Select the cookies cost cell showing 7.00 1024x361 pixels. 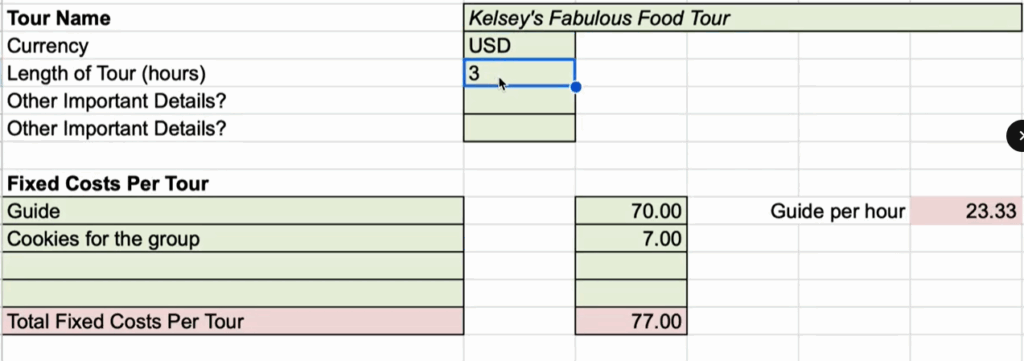(631, 238)
